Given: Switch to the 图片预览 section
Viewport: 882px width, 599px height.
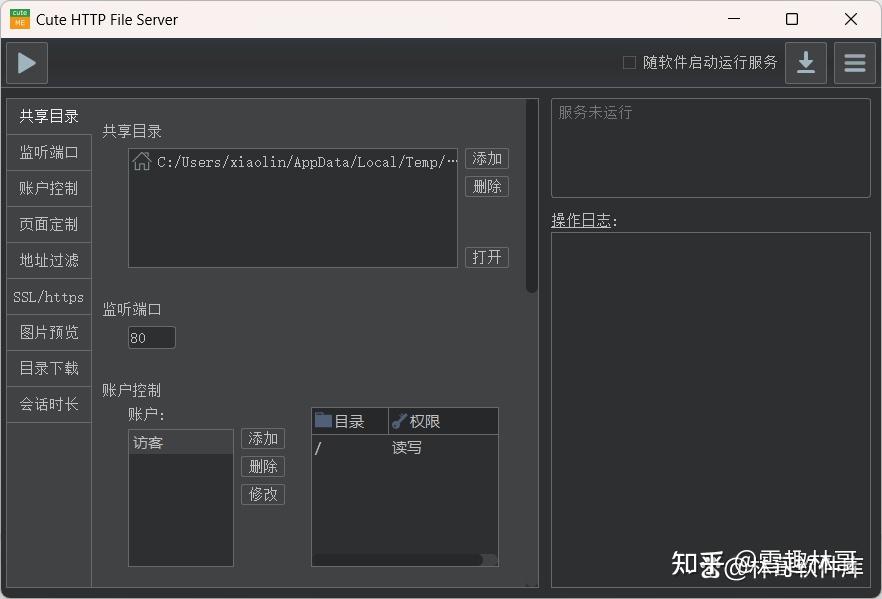Looking at the screenshot, I should coord(48,332).
